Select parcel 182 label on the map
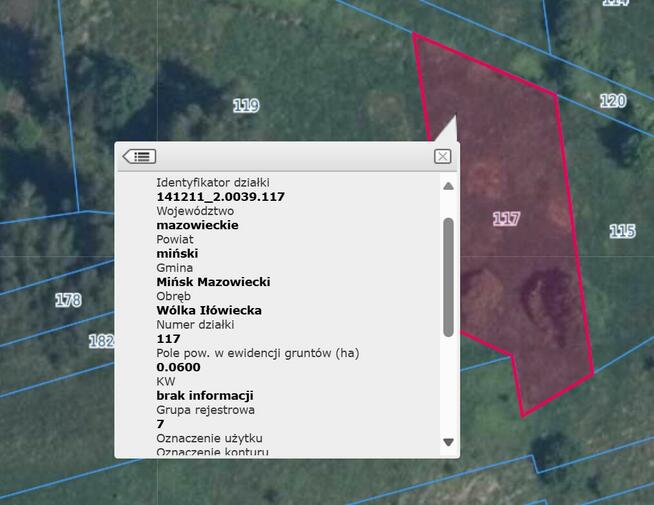654x505 pixels. coord(101,341)
